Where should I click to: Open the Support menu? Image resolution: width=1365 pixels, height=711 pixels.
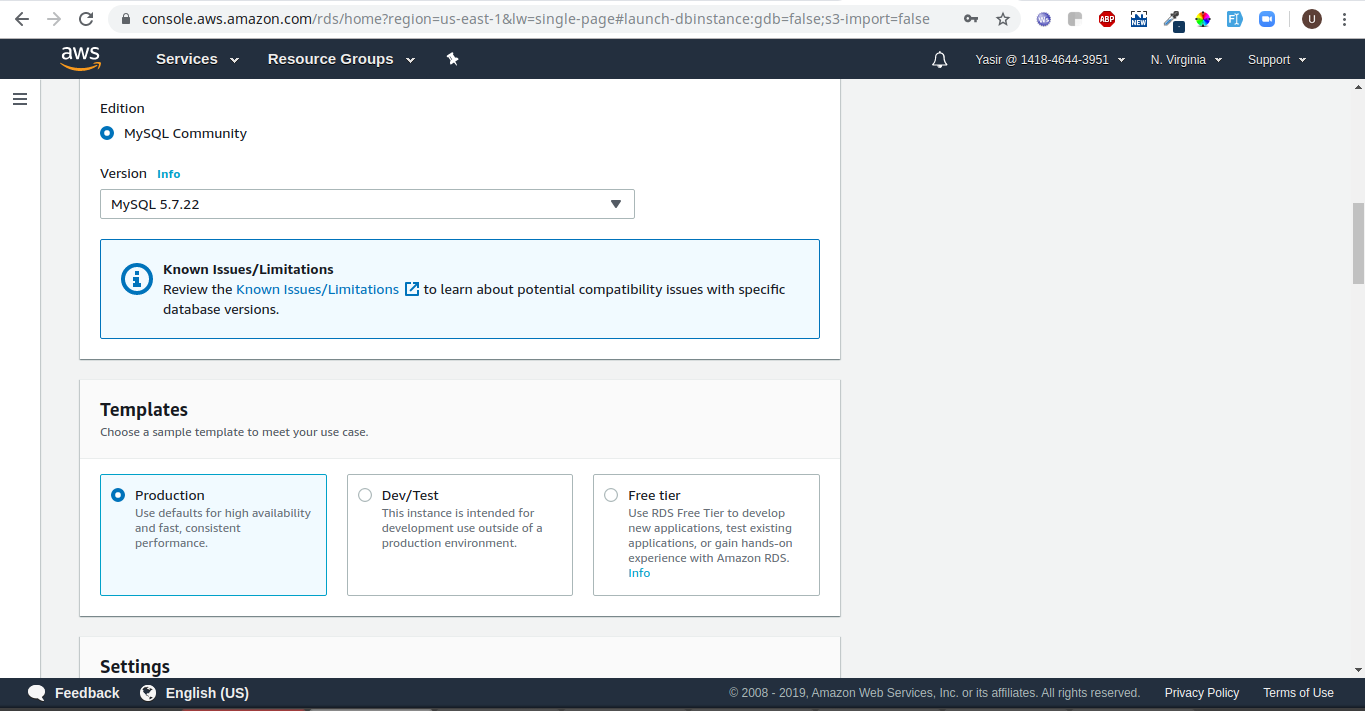click(1277, 60)
